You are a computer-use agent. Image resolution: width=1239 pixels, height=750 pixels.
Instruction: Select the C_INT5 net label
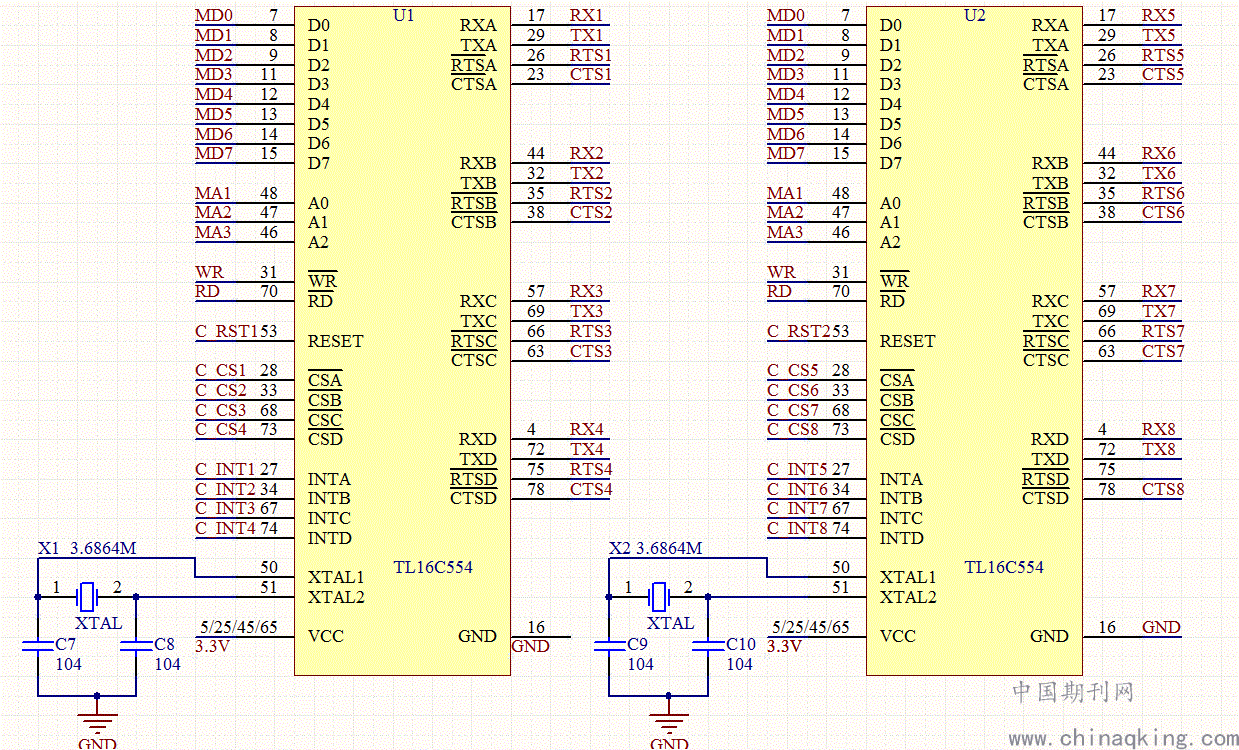tap(797, 469)
